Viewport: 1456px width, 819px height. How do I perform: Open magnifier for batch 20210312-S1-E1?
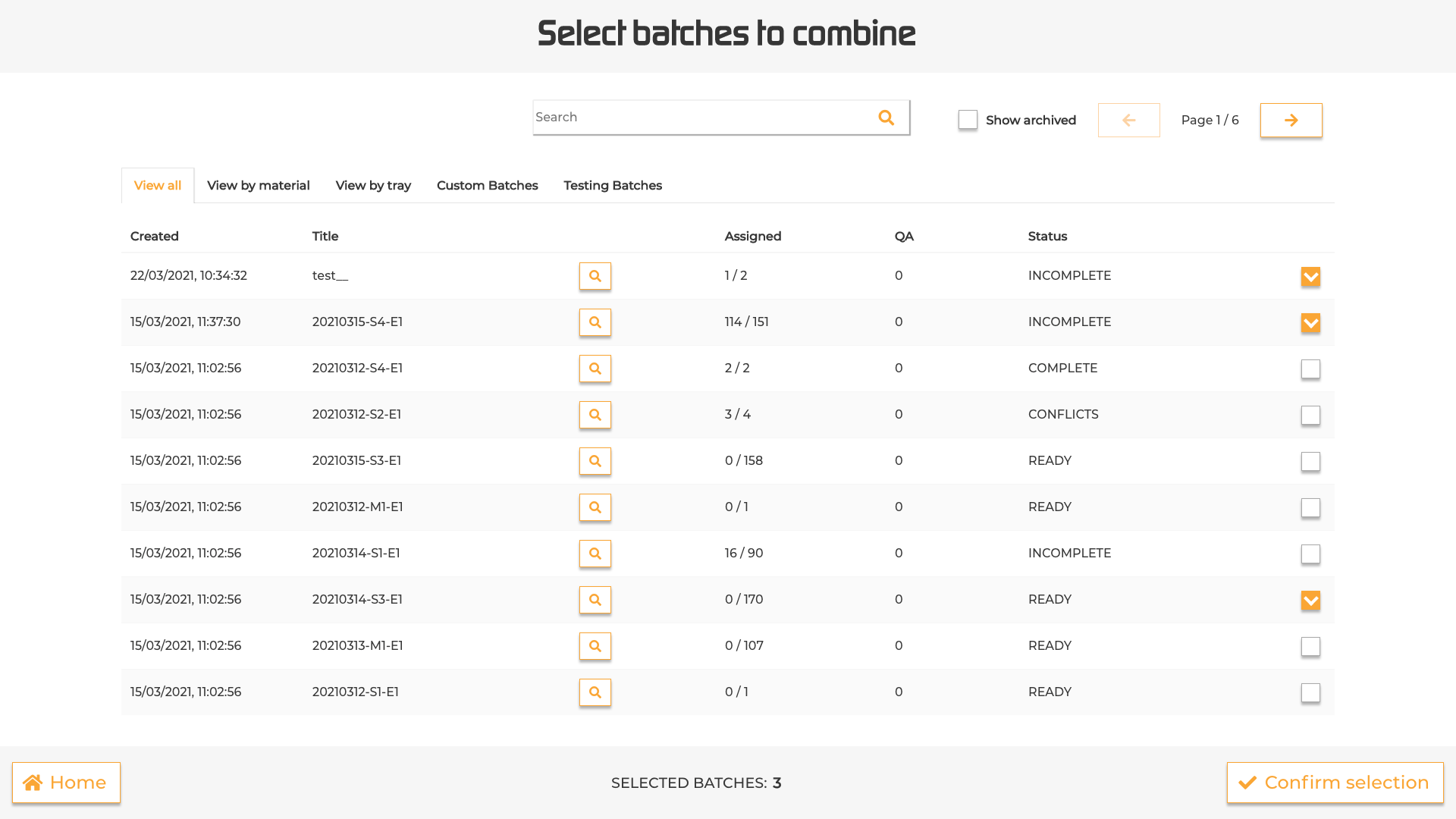595,692
